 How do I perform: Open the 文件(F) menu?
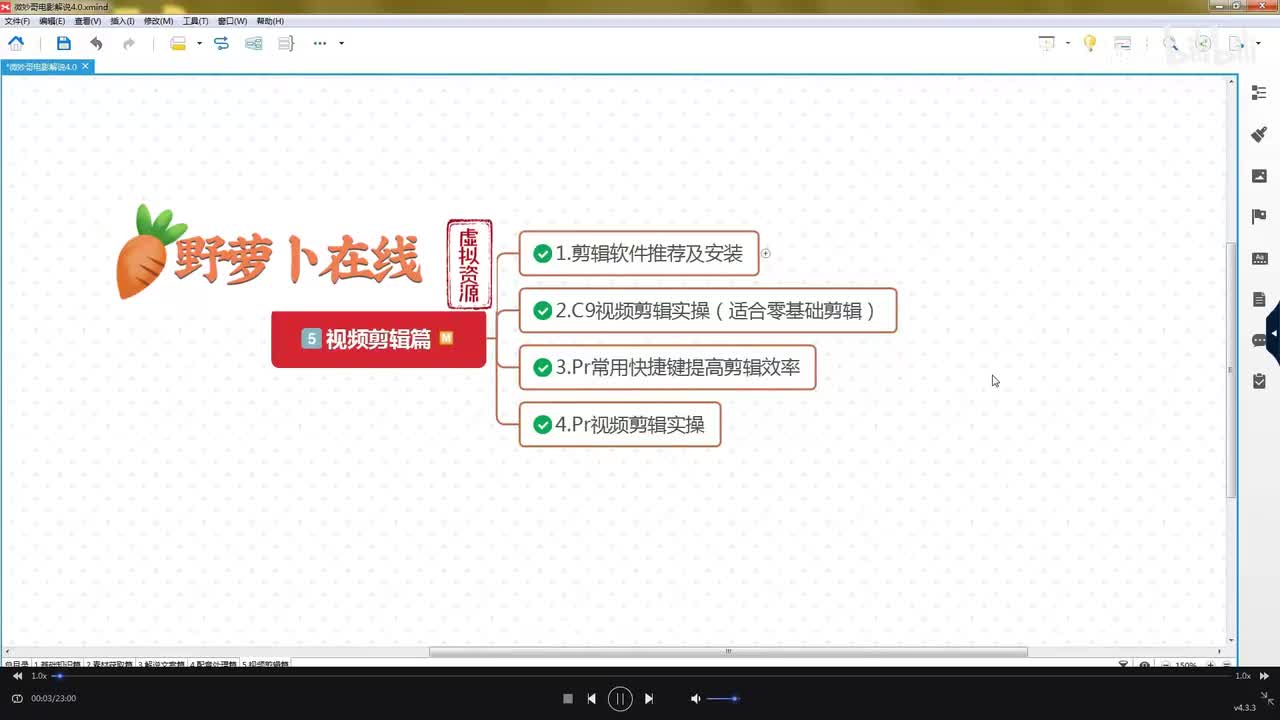(17, 21)
